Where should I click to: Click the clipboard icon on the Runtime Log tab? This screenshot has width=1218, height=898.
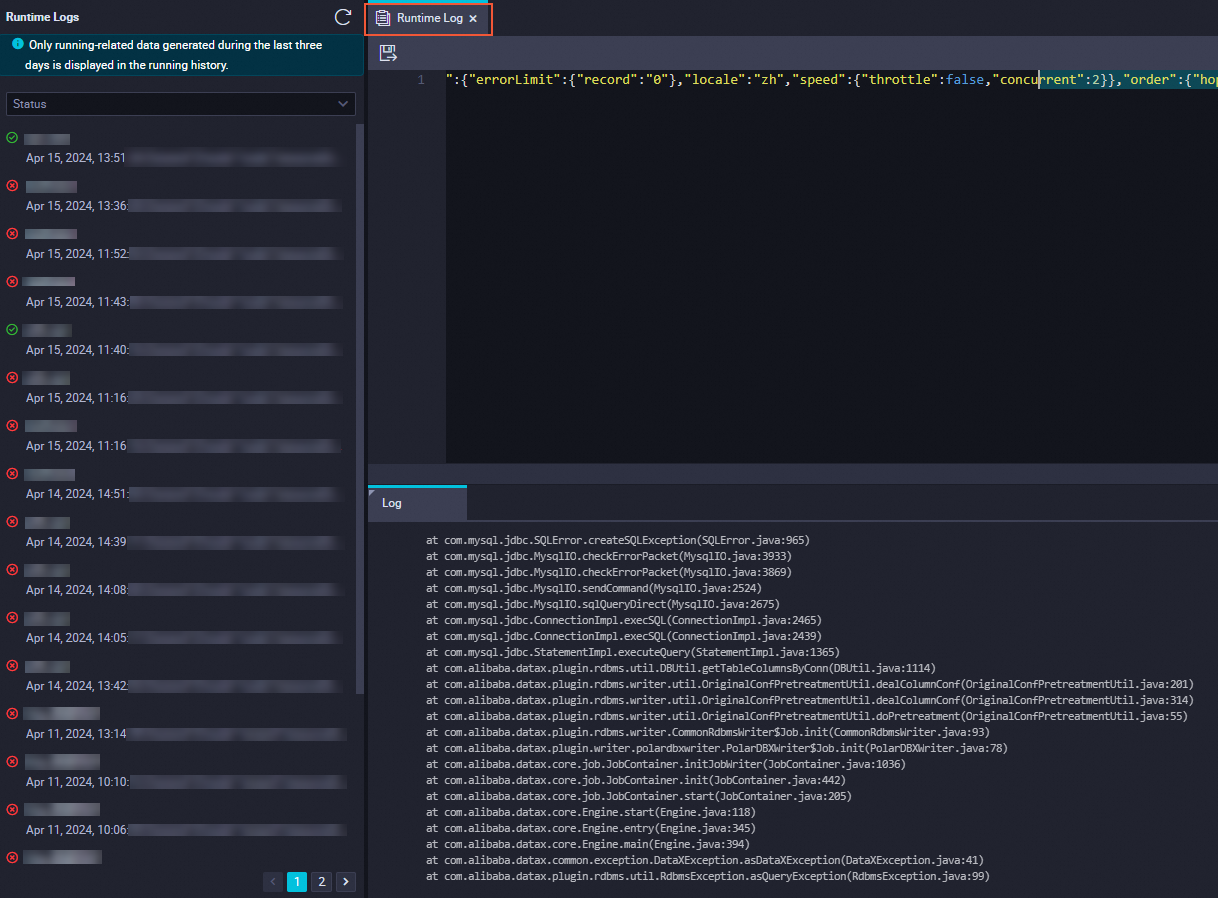(x=381, y=17)
